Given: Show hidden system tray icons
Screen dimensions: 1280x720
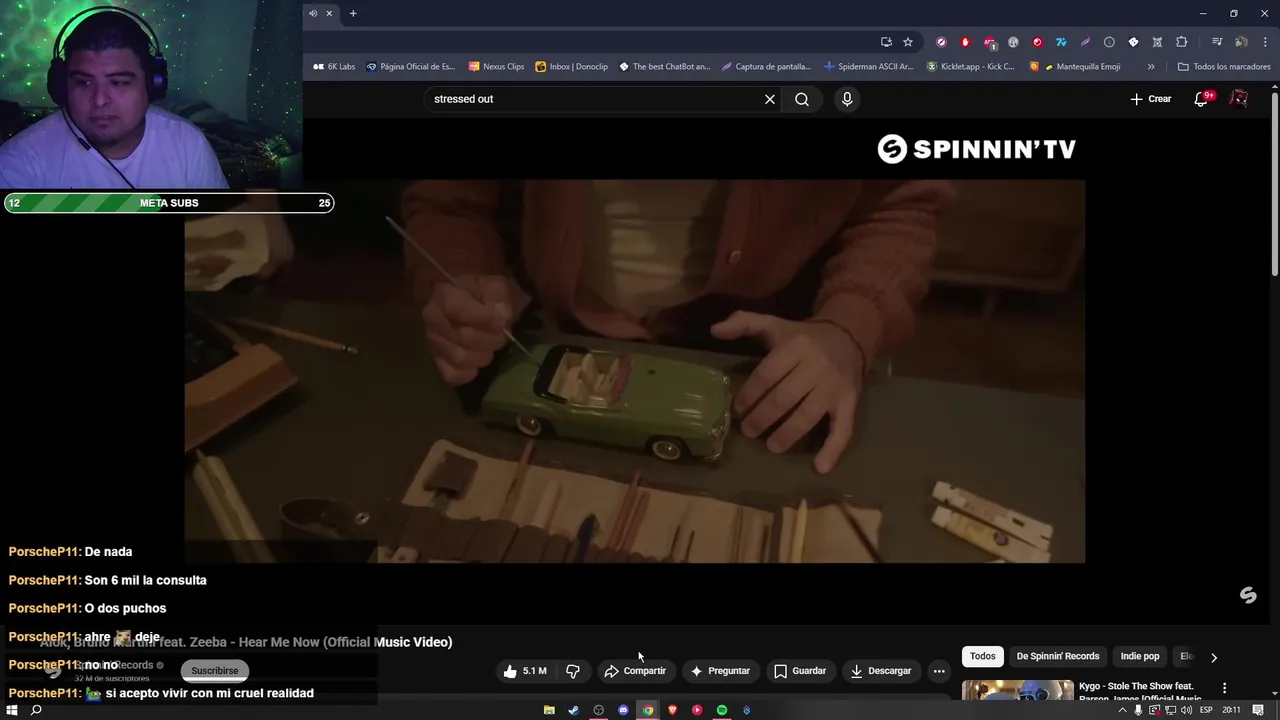Looking at the screenshot, I should pos(1122,710).
